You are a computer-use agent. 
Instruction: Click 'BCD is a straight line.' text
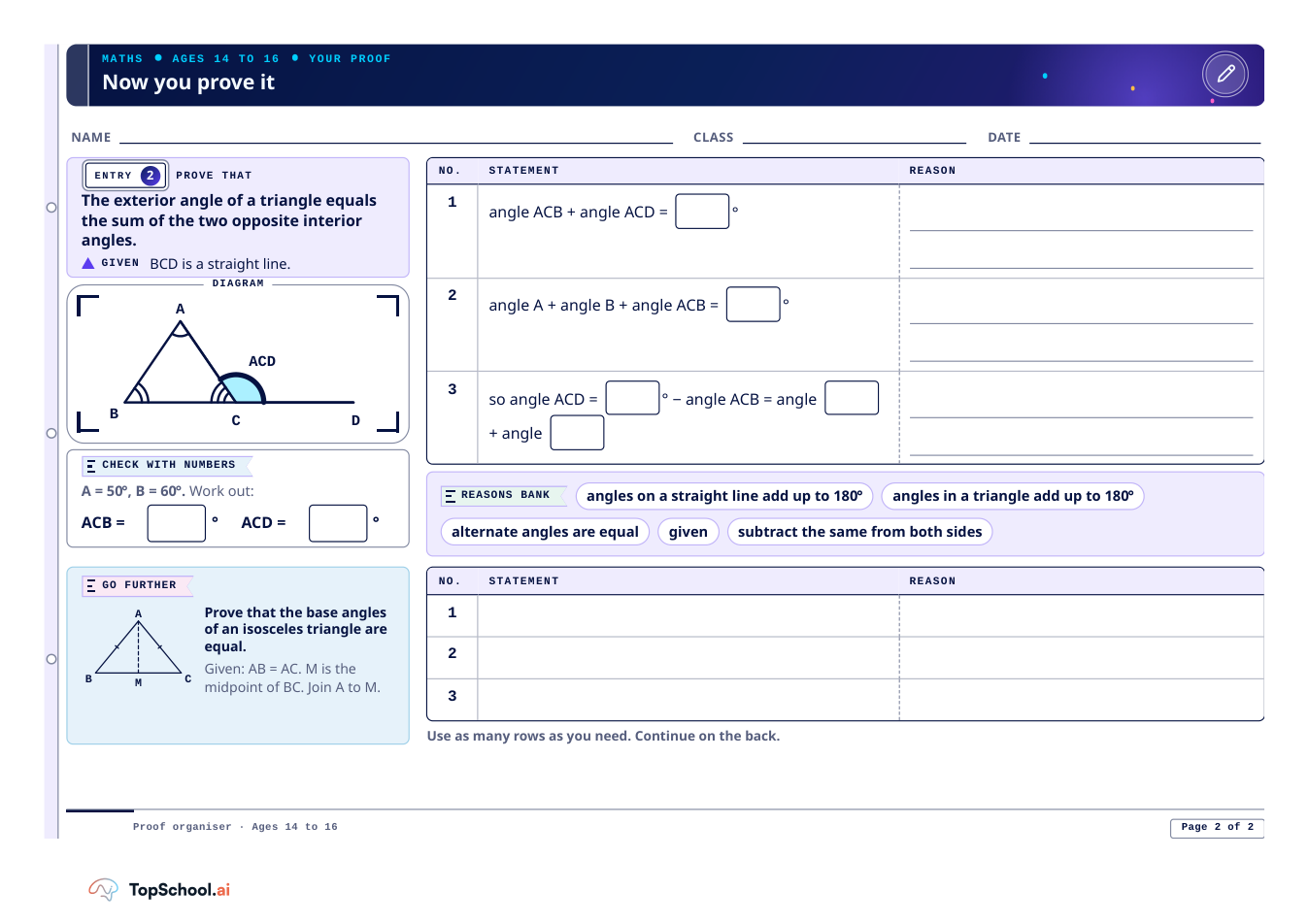coord(220,264)
